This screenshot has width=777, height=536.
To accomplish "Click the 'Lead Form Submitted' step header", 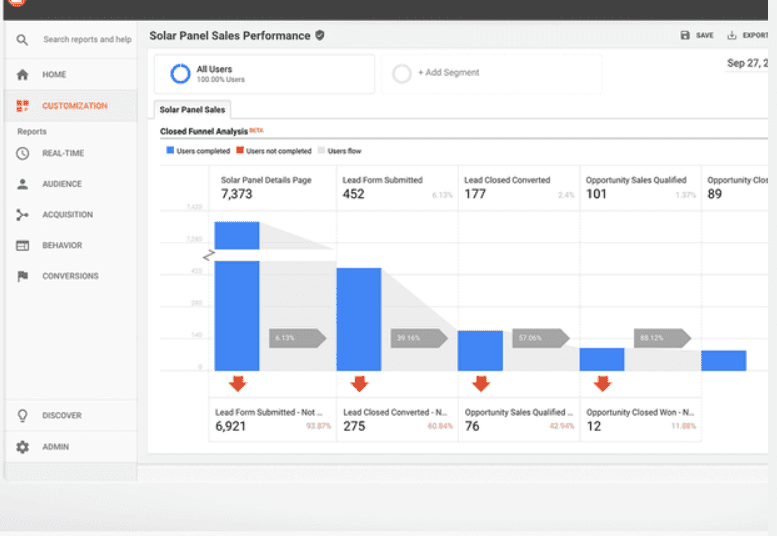I will pos(383,180).
